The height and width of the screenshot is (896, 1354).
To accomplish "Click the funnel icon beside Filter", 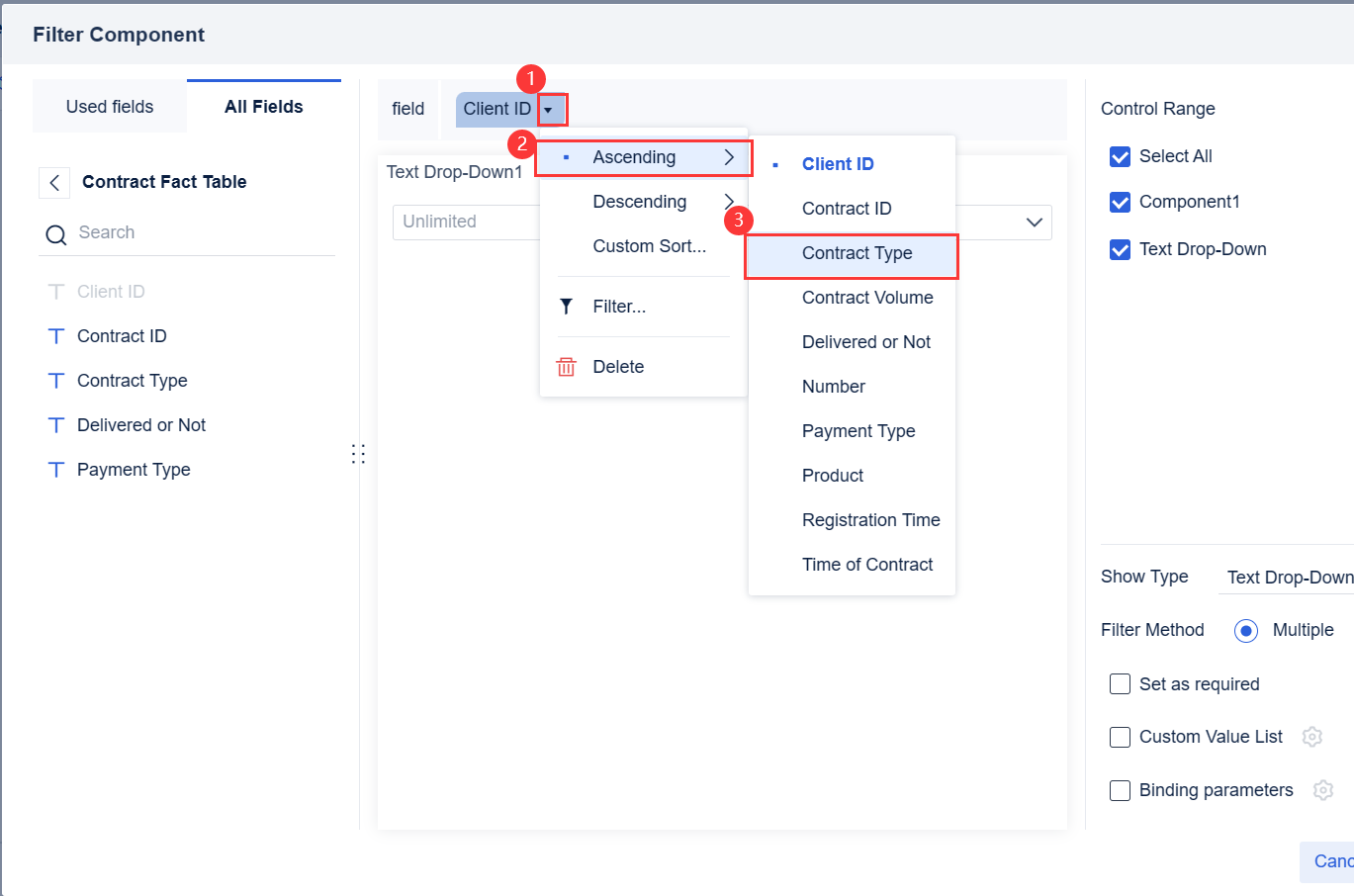I will [x=566, y=307].
